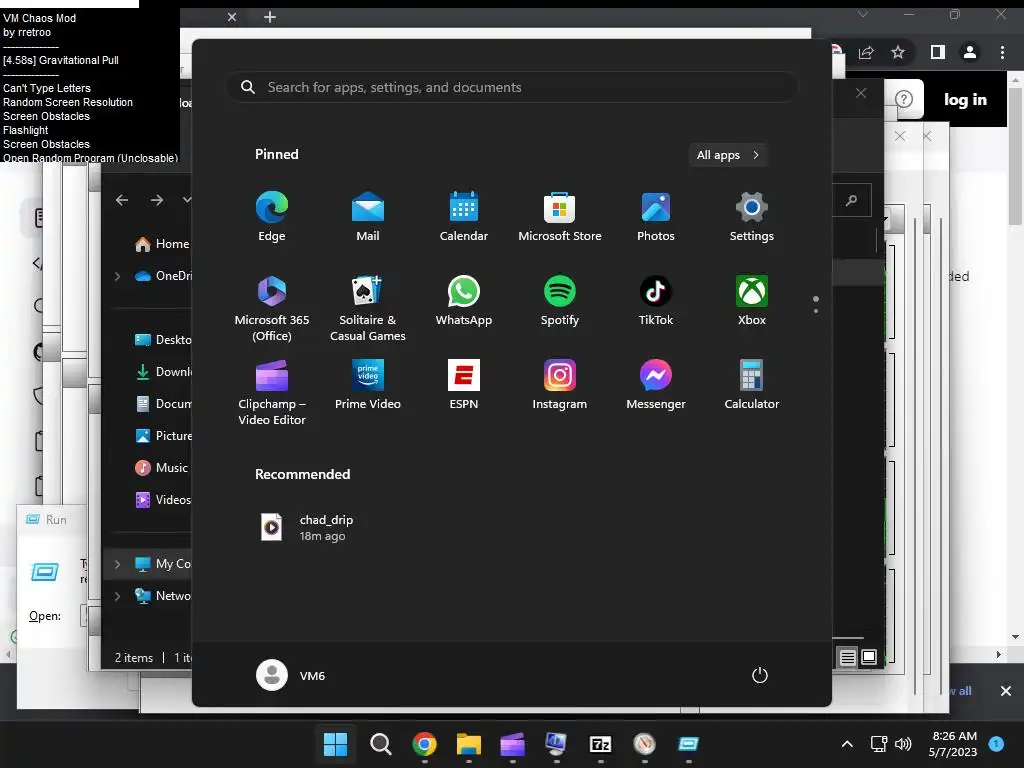Open Edge from pinned apps
The height and width of the screenshot is (768, 1024).
pos(272,217)
